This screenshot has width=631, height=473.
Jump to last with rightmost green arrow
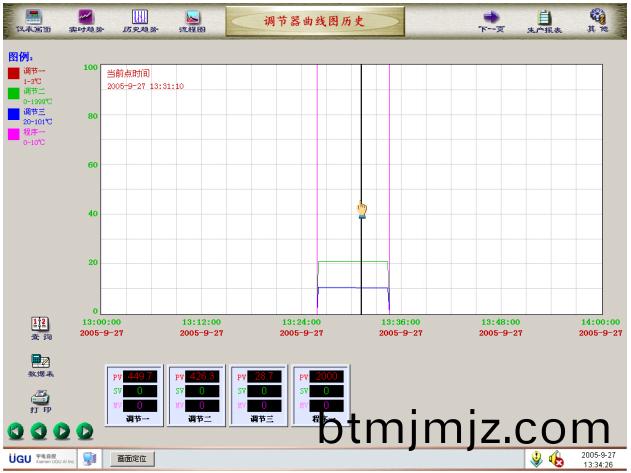pos(85,431)
